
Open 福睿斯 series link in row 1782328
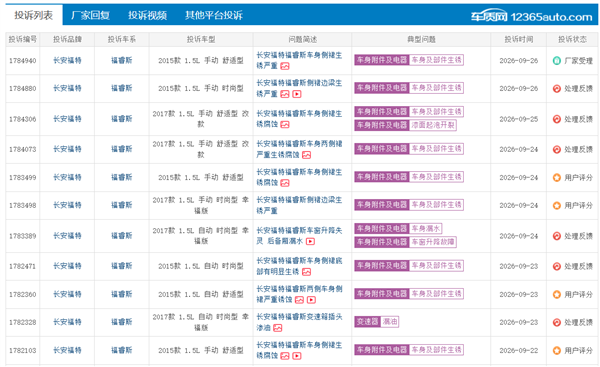coord(122,322)
